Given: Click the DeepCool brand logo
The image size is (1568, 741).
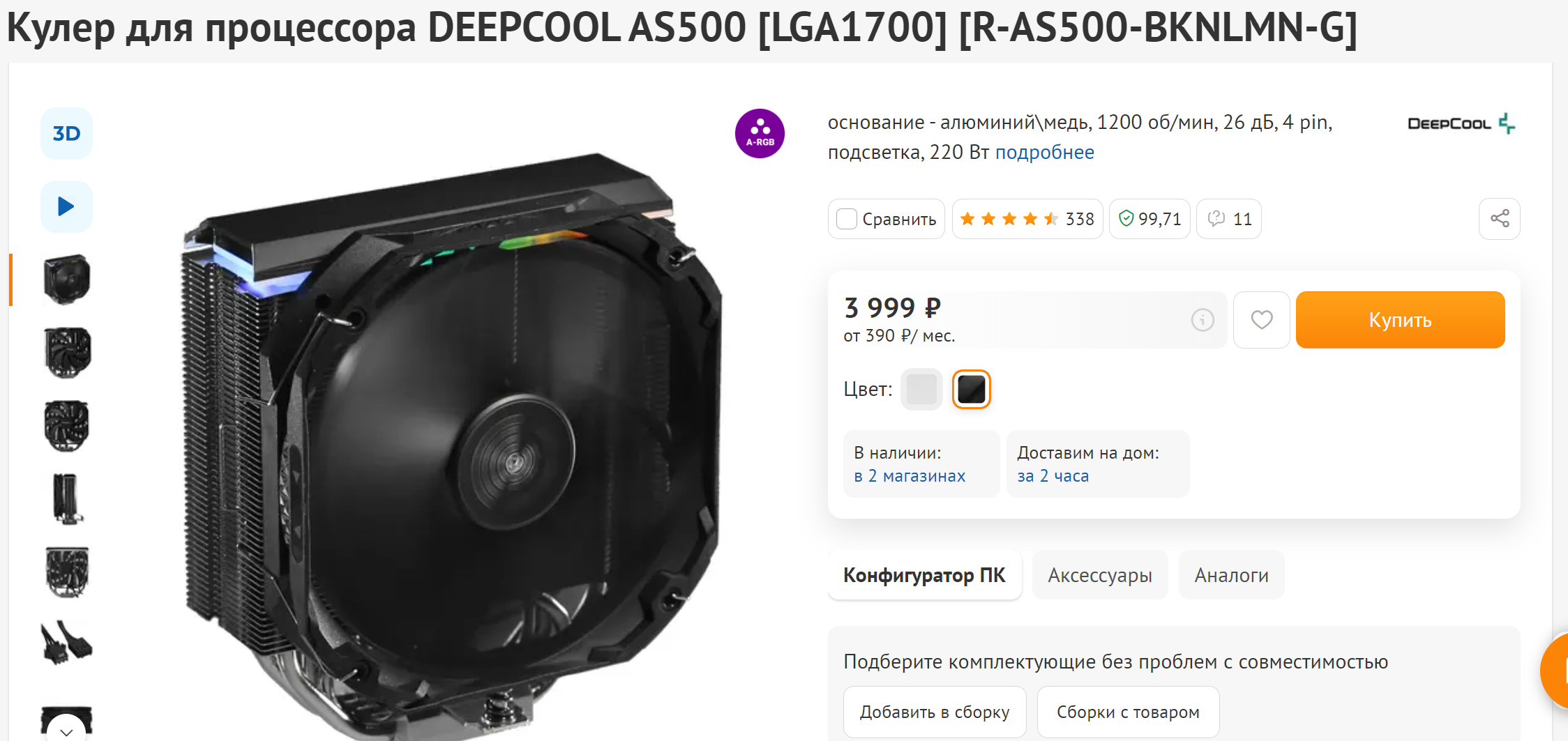Looking at the screenshot, I should (1461, 123).
